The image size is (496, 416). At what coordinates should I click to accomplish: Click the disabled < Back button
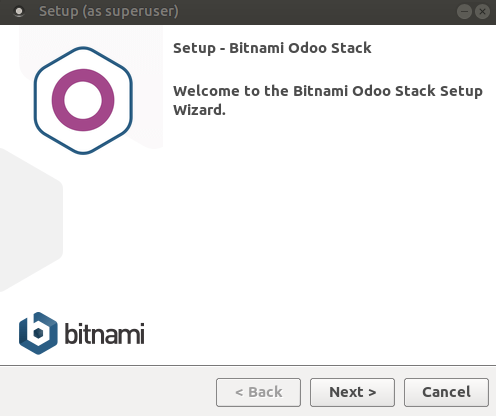coord(258,392)
